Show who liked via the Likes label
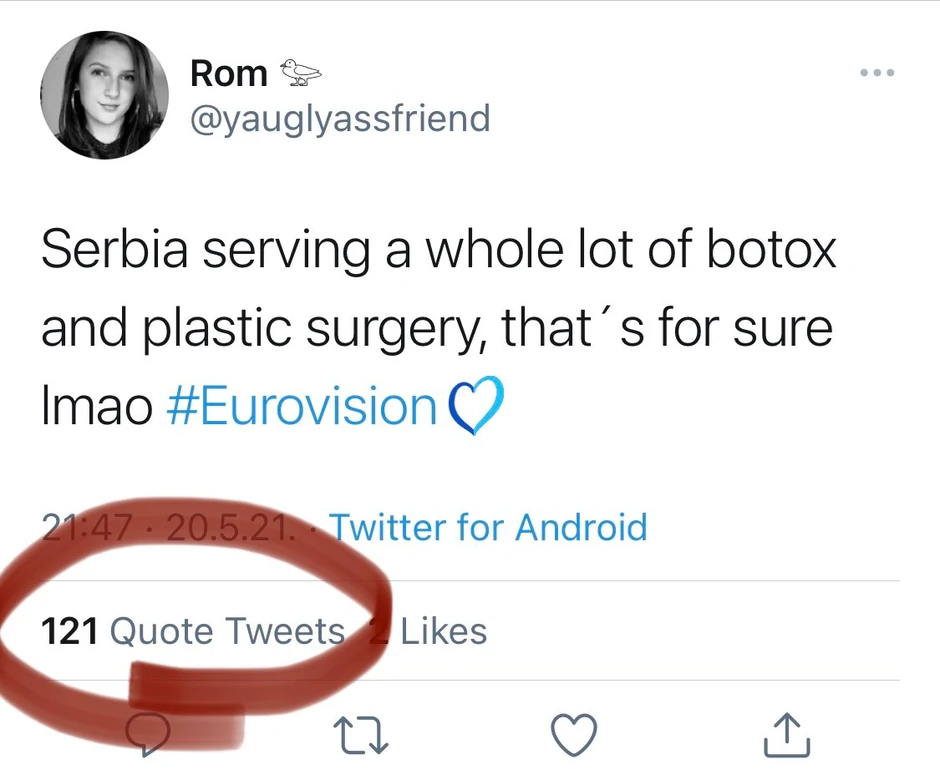The height and width of the screenshot is (780, 940). point(443,631)
